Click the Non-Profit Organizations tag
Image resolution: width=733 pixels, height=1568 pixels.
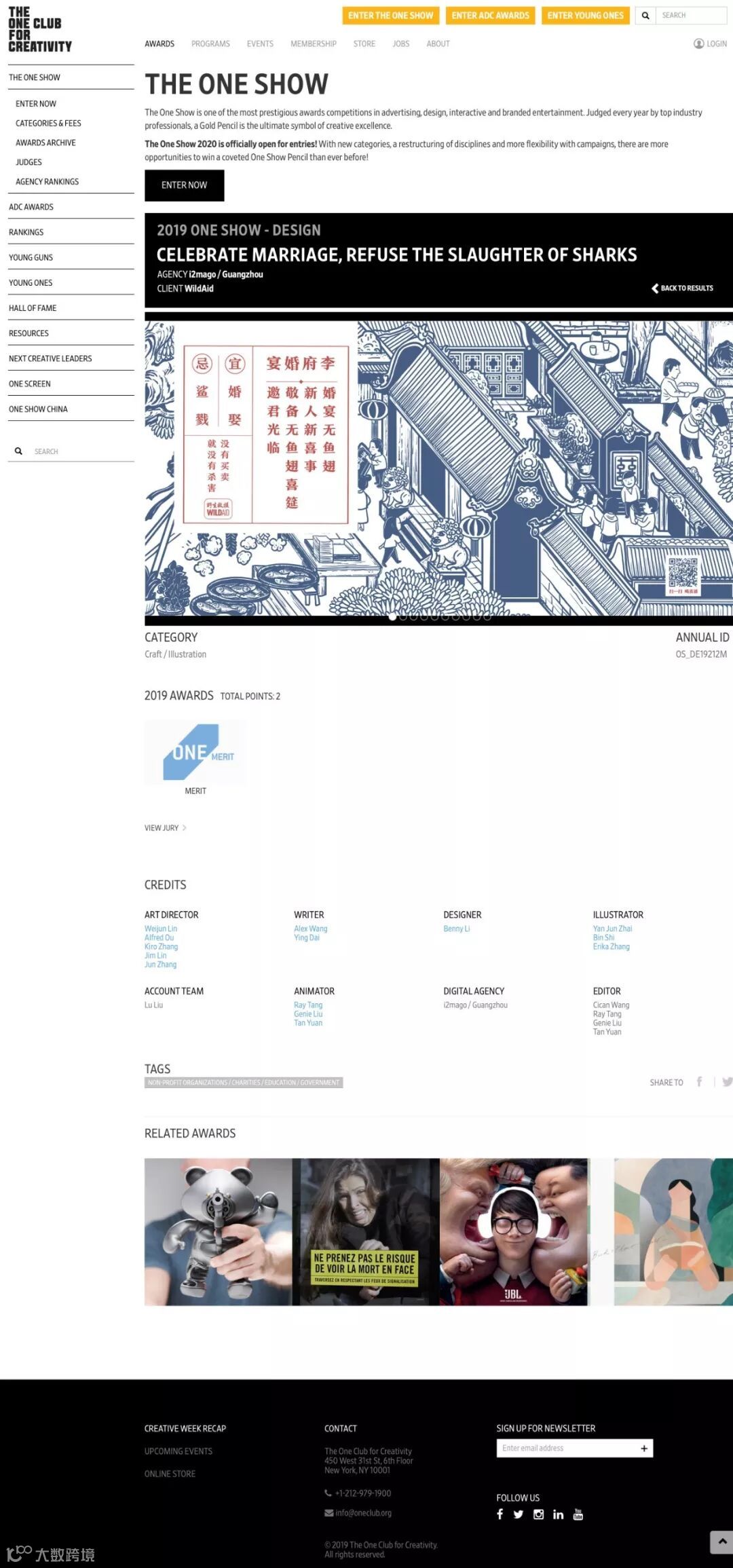pyautogui.click(x=244, y=1083)
